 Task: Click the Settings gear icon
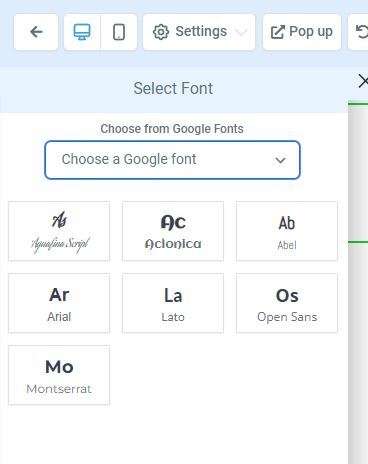coord(161,32)
